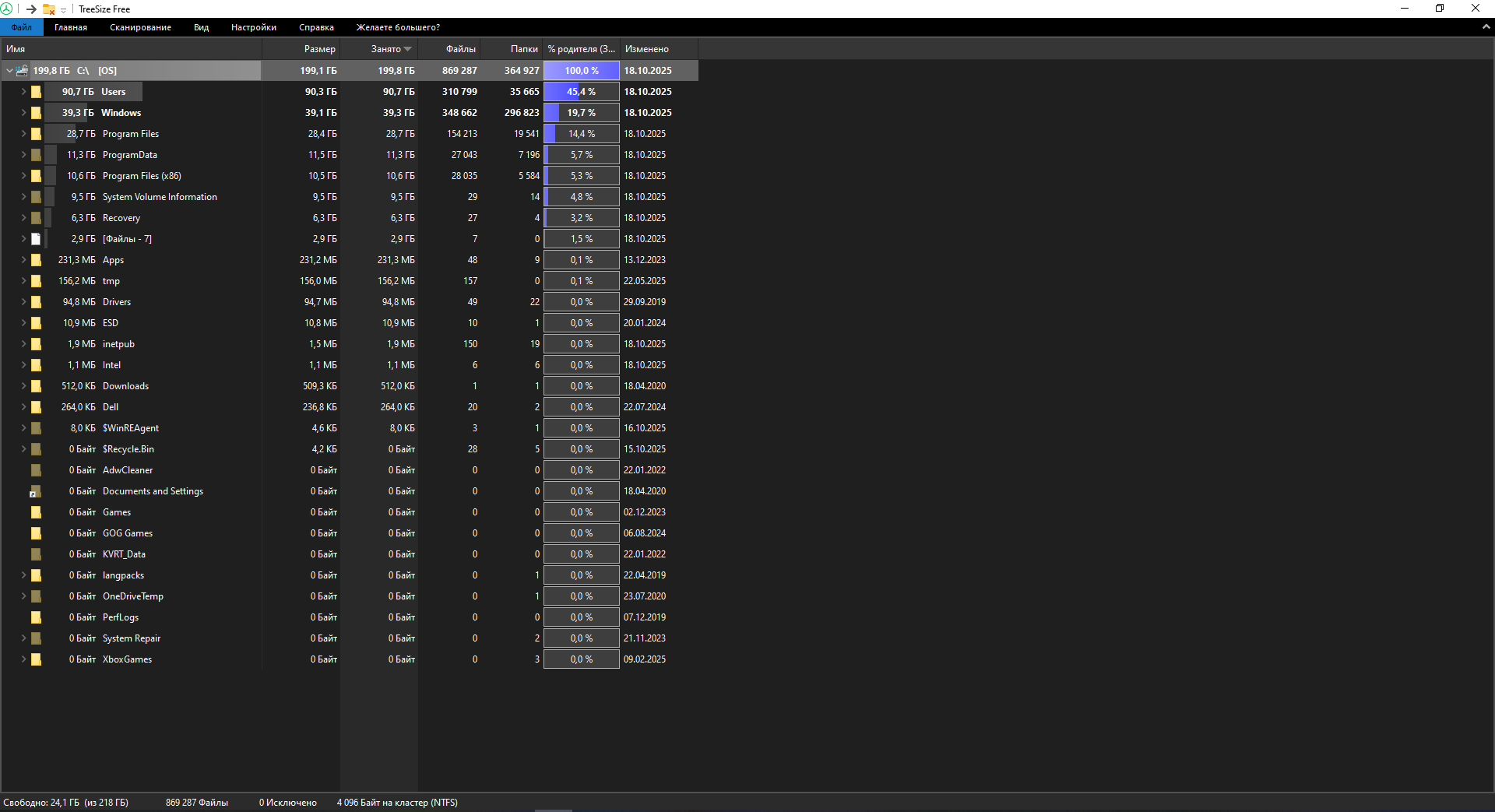The height and width of the screenshot is (812, 1495).
Task: Sort by the Файлы column header
Action: 449,49
